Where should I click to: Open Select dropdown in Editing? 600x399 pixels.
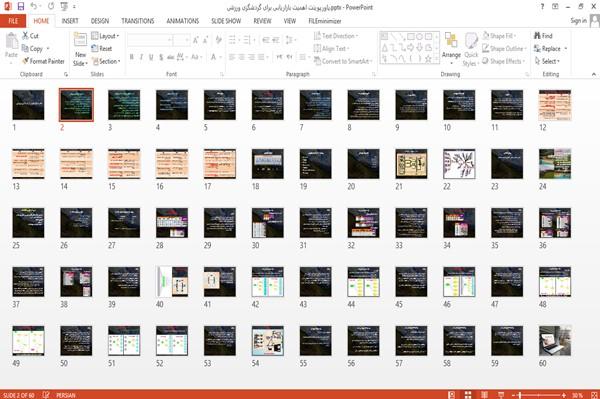547,61
